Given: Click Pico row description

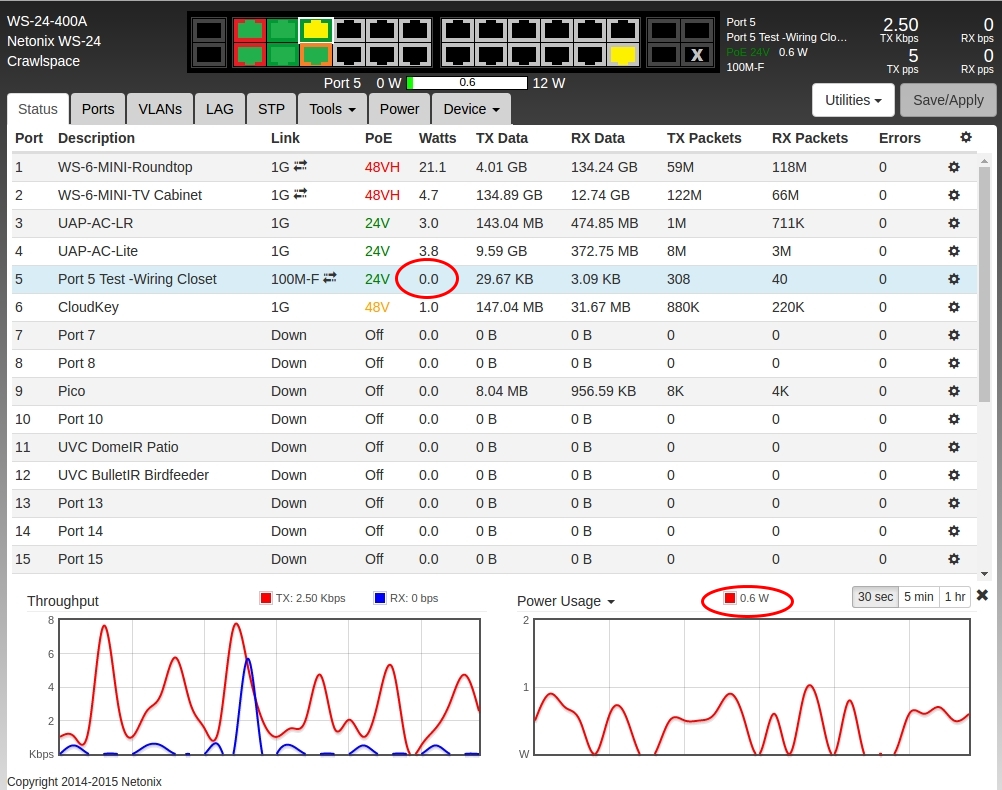Looking at the screenshot, I should tap(72, 391).
